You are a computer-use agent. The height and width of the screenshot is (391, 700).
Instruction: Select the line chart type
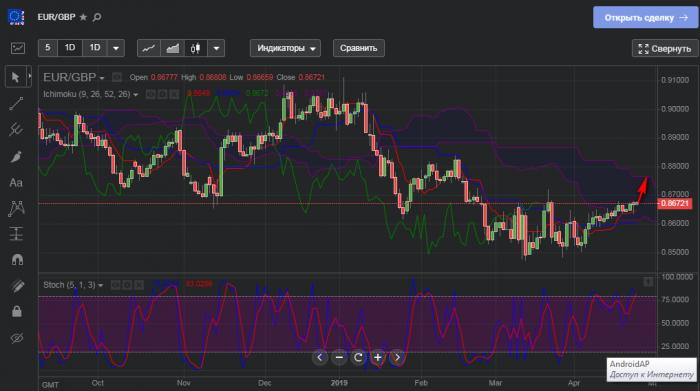(x=149, y=48)
